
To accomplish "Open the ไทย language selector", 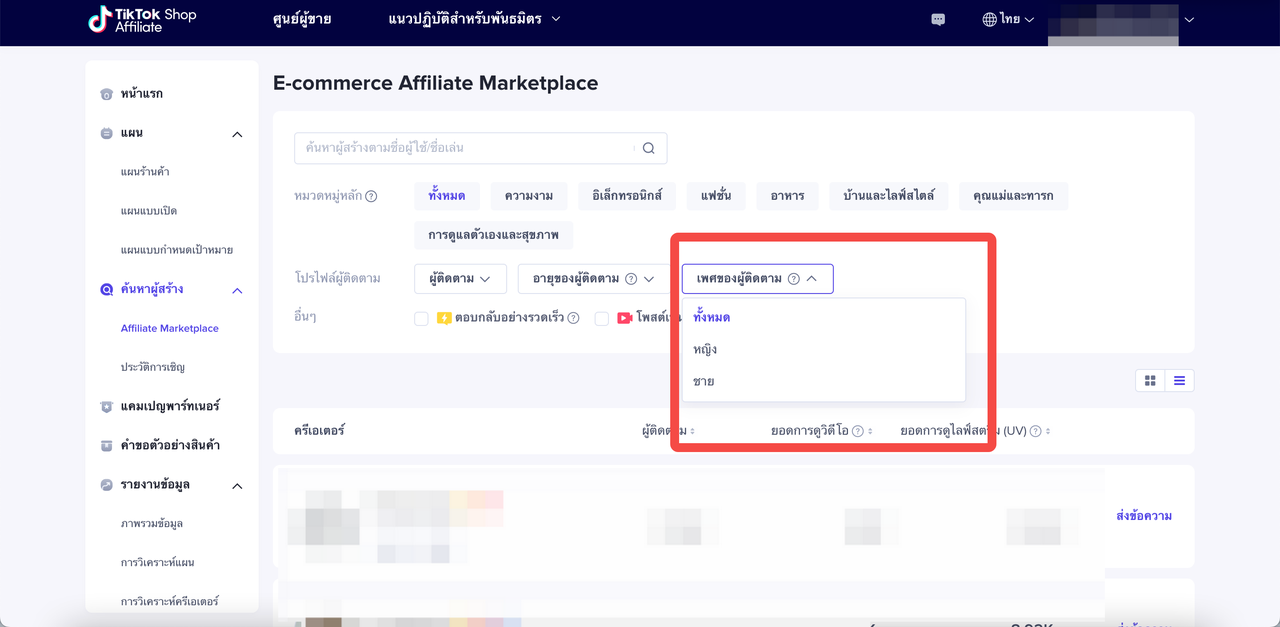I will point(1008,19).
